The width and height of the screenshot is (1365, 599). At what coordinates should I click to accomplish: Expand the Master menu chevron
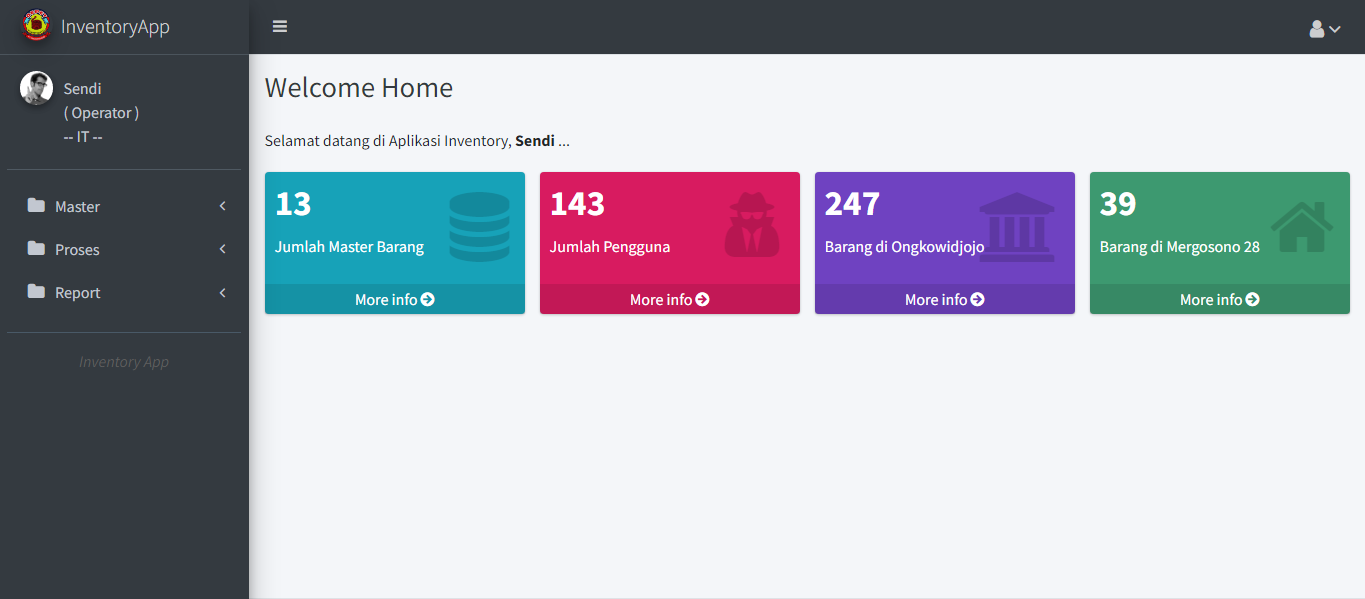point(222,206)
